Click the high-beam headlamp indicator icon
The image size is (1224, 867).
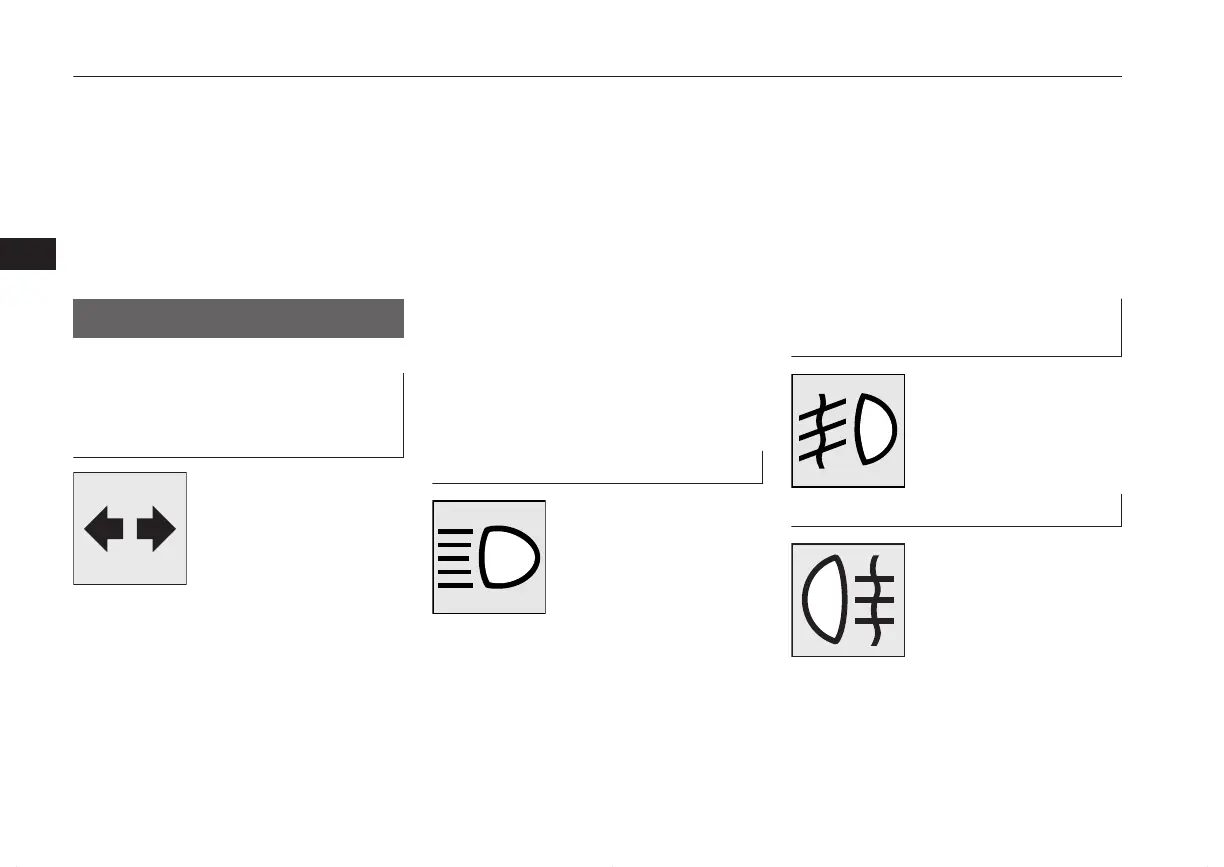click(489, 557)
